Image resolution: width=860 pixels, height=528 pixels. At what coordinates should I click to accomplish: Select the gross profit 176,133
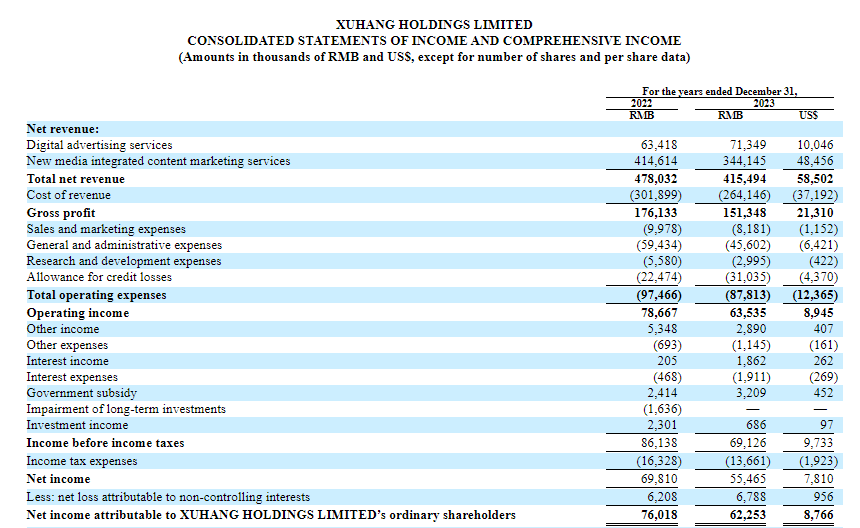click(655, 213)
